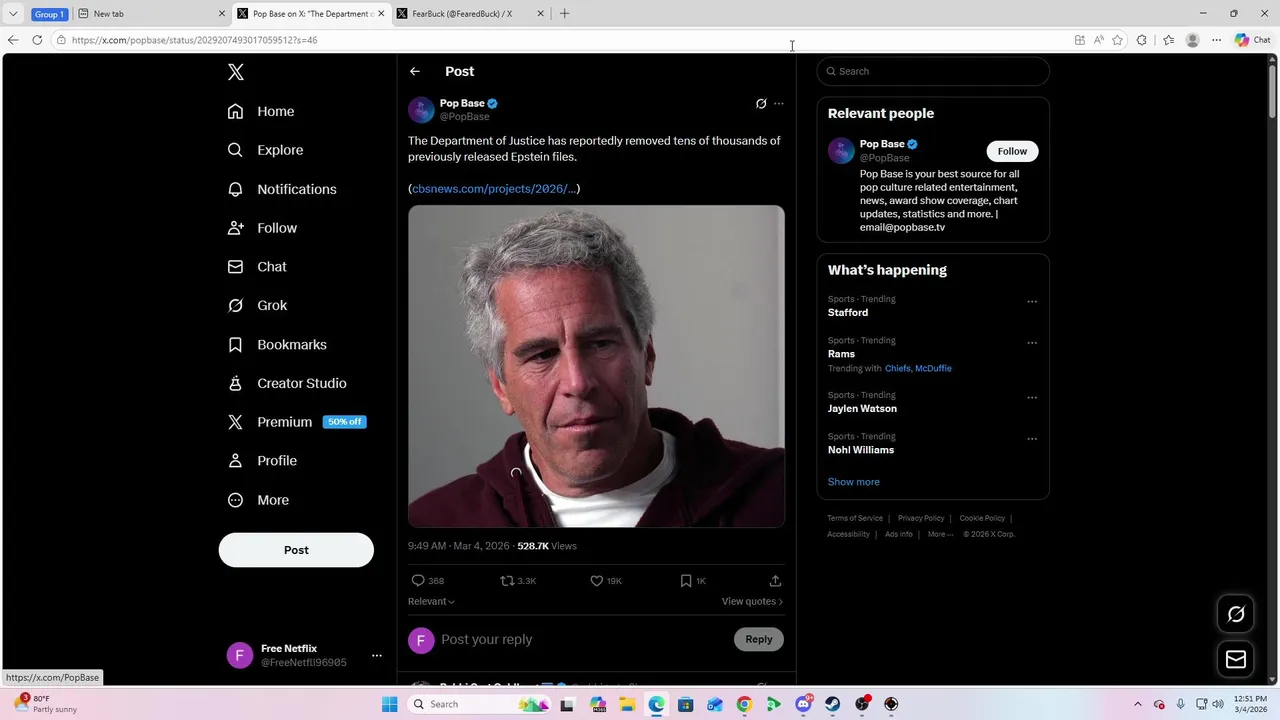
Task: Open Pop Base profile name in Relevant people
Action: [882, 144]
